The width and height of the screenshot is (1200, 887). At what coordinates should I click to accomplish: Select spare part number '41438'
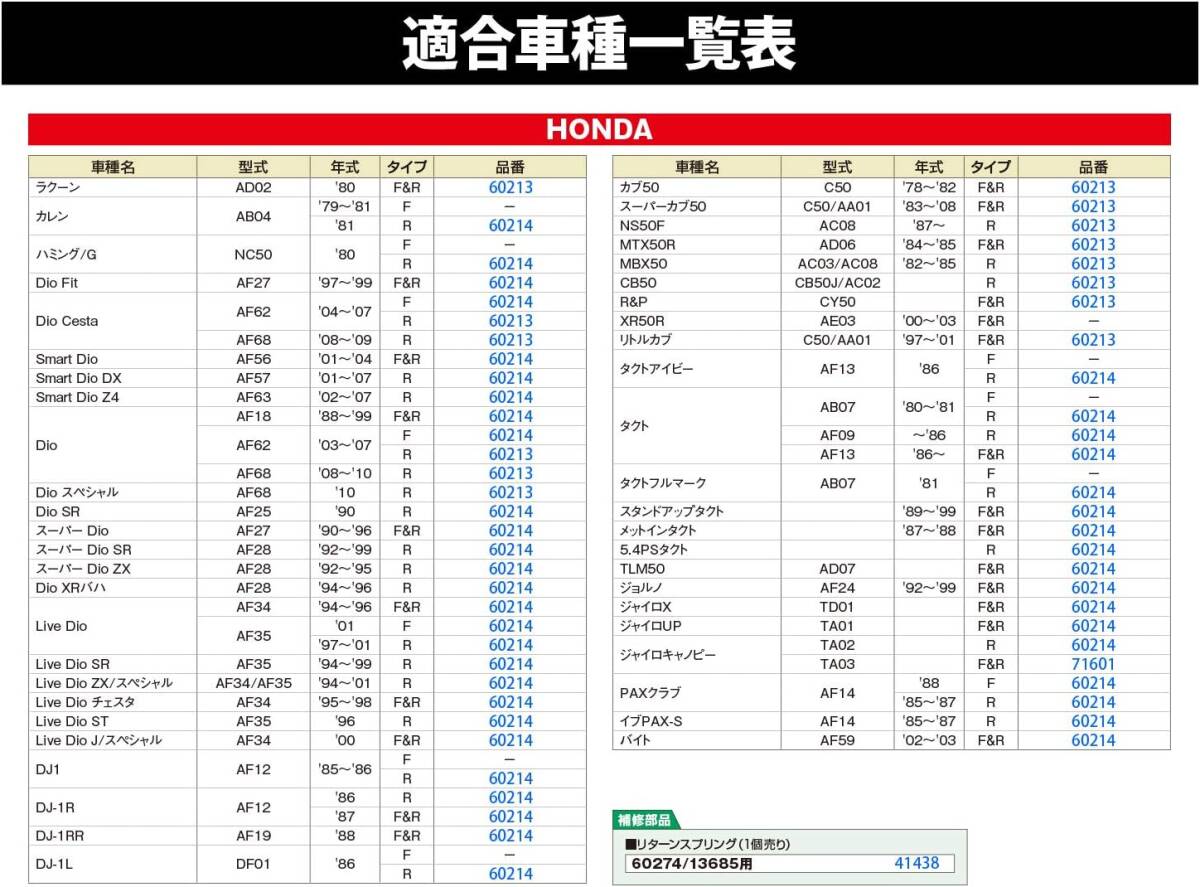point(917,863)
